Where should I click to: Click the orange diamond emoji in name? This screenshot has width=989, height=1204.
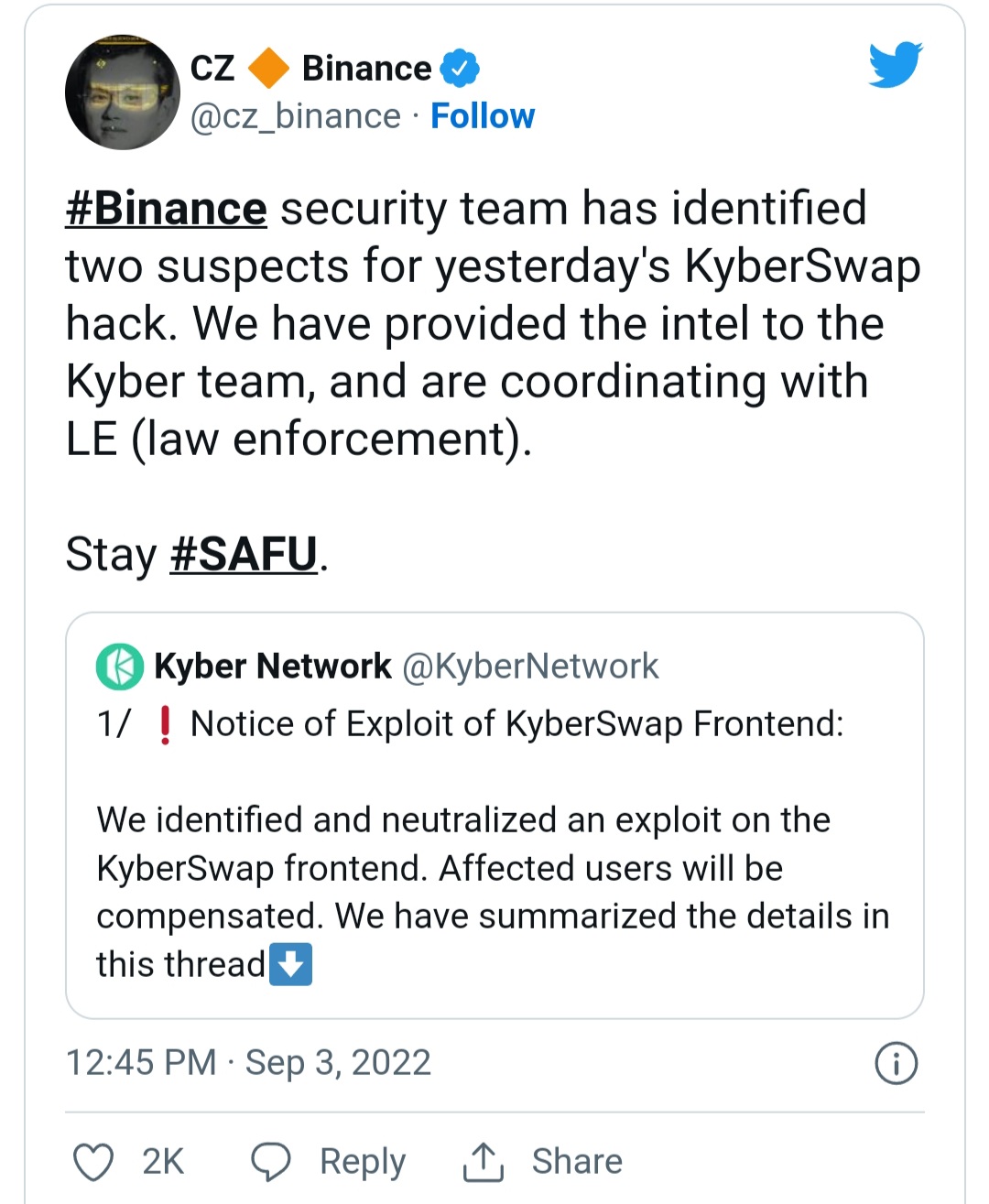click(268, 69)
